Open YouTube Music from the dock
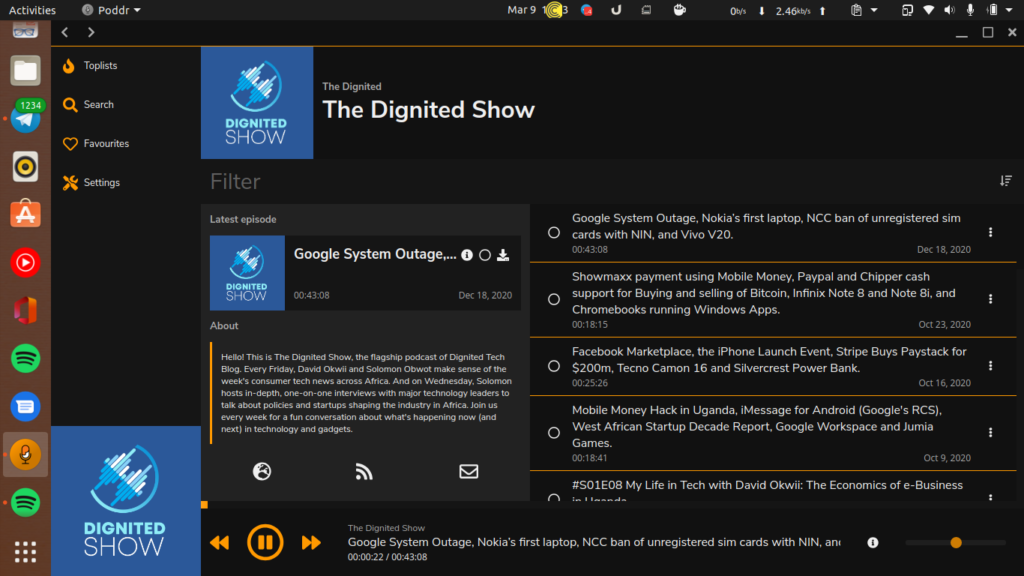 (25, 263)
